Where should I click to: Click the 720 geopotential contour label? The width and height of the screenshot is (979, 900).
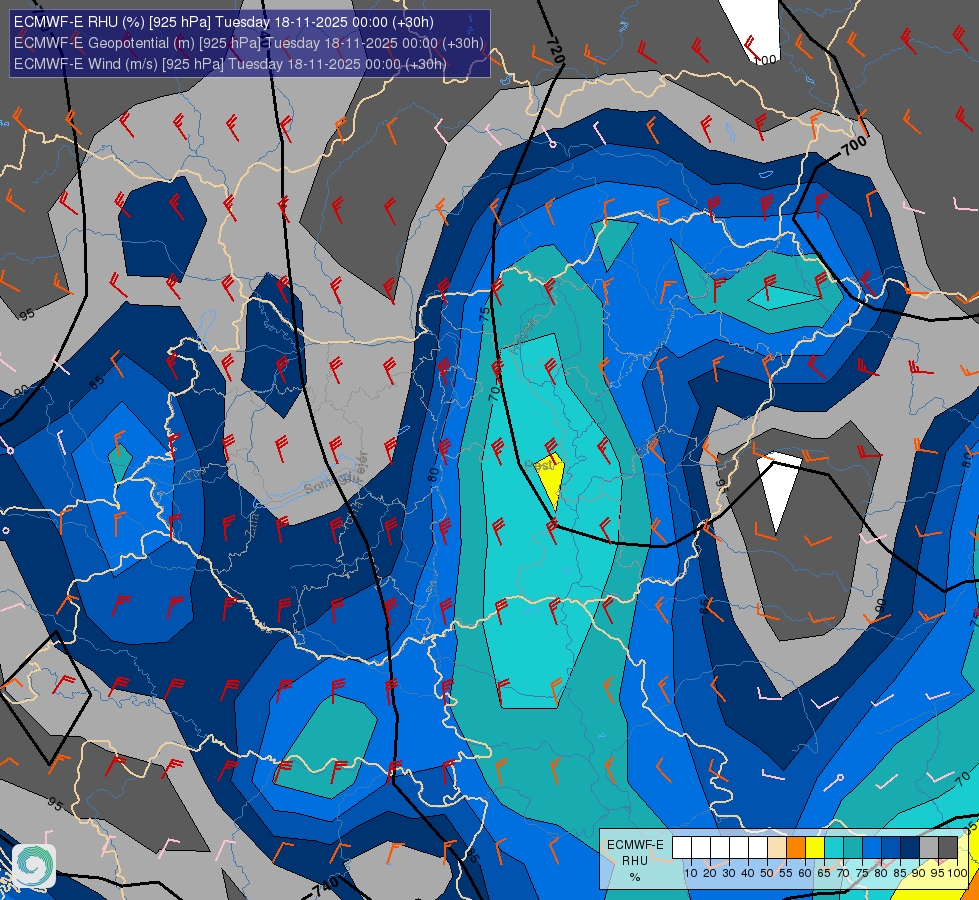coord(554,50)
